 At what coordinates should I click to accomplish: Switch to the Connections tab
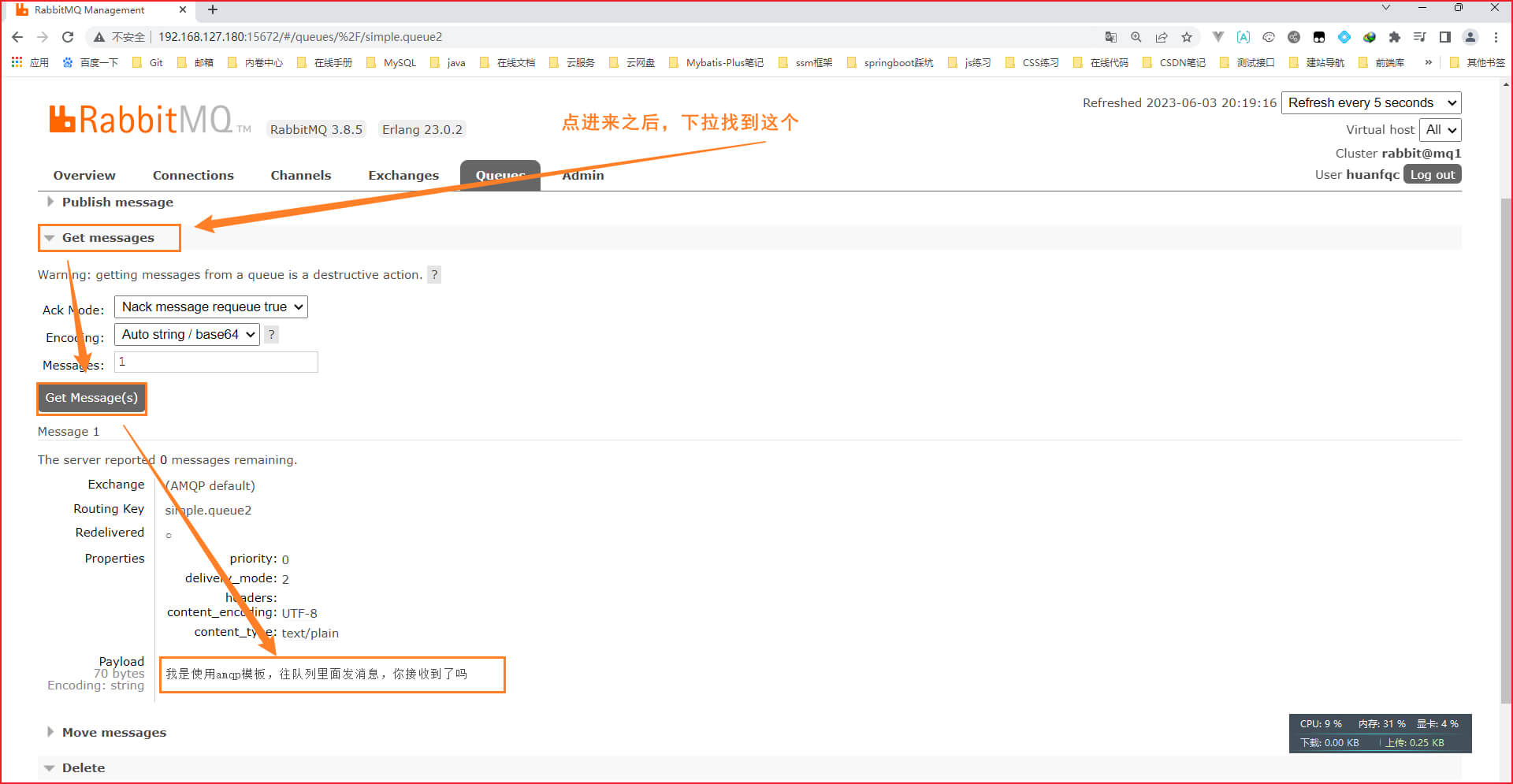[193, 176]
